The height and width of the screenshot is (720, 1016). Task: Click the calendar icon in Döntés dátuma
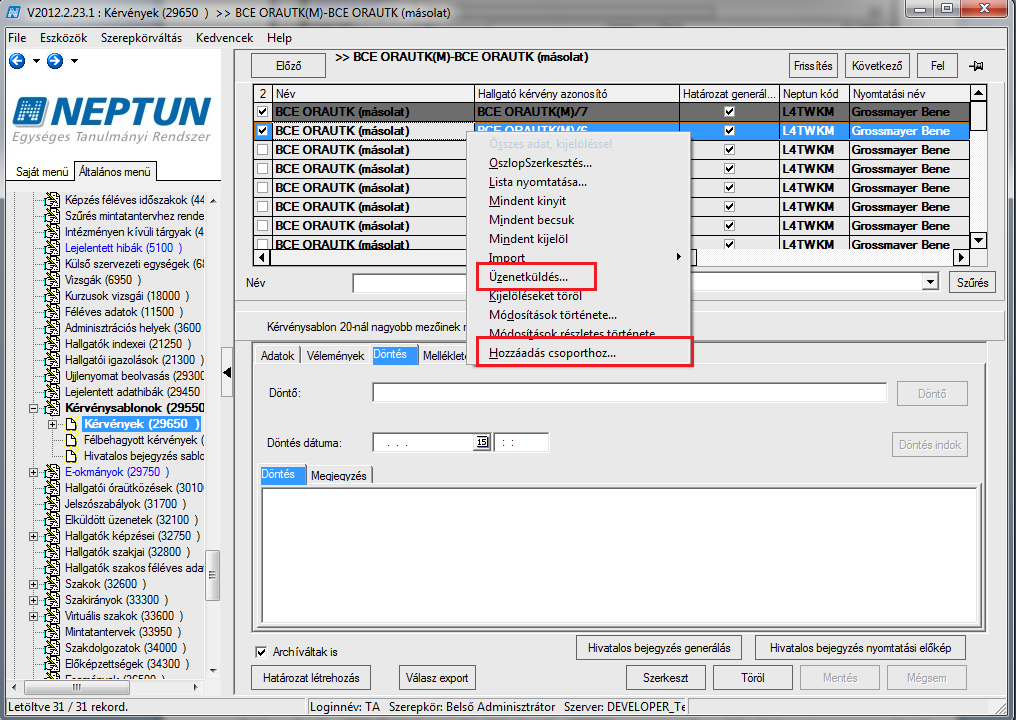(x=482, y=442)
